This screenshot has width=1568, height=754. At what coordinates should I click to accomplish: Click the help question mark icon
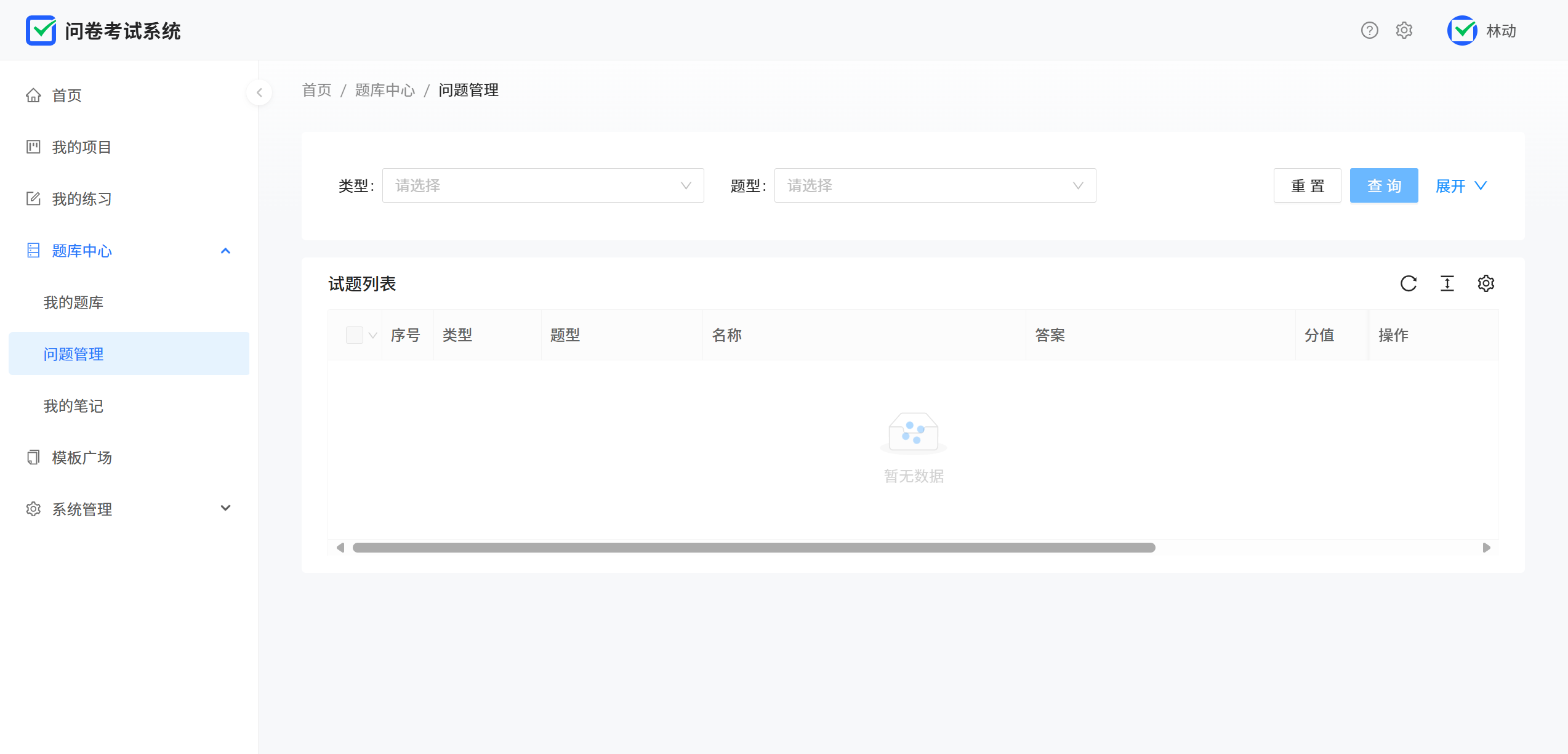tap(1369, 30)
